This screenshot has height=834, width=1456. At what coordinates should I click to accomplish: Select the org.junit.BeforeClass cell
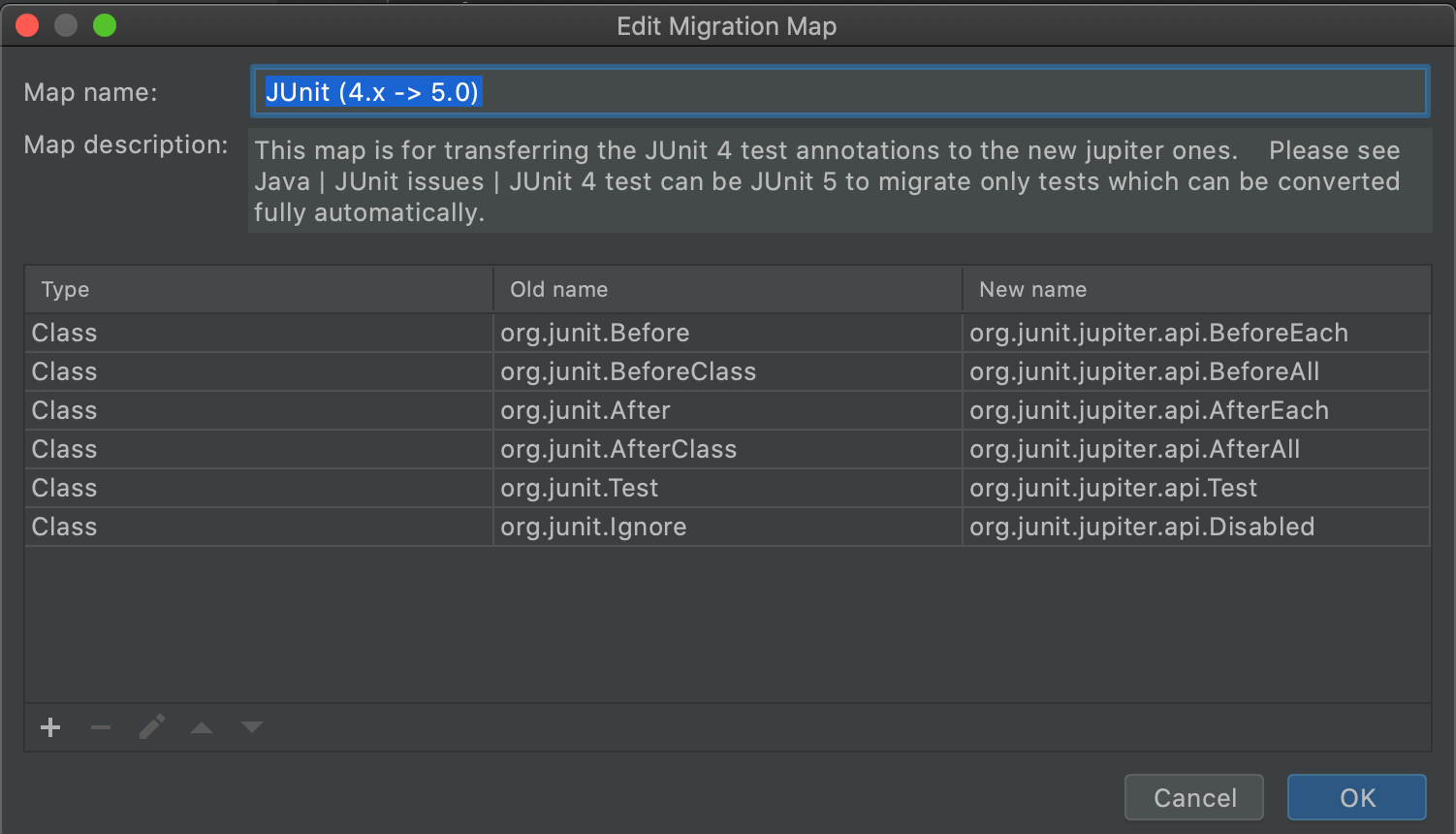728,371
